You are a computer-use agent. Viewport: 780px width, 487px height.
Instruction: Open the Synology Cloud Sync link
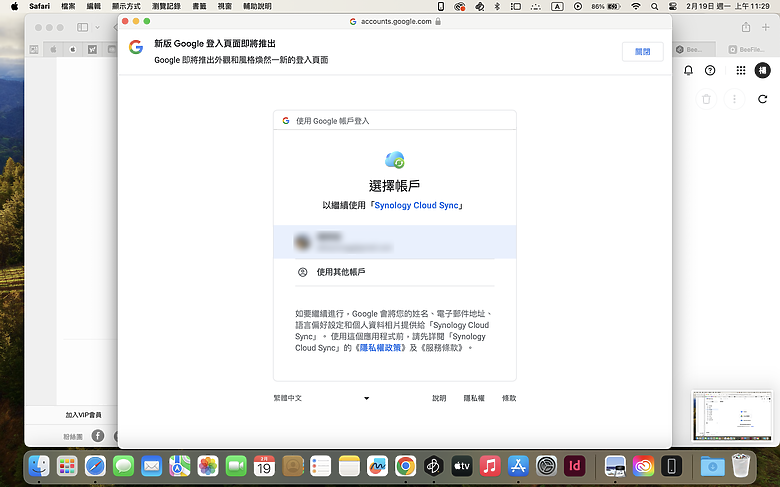416,205
